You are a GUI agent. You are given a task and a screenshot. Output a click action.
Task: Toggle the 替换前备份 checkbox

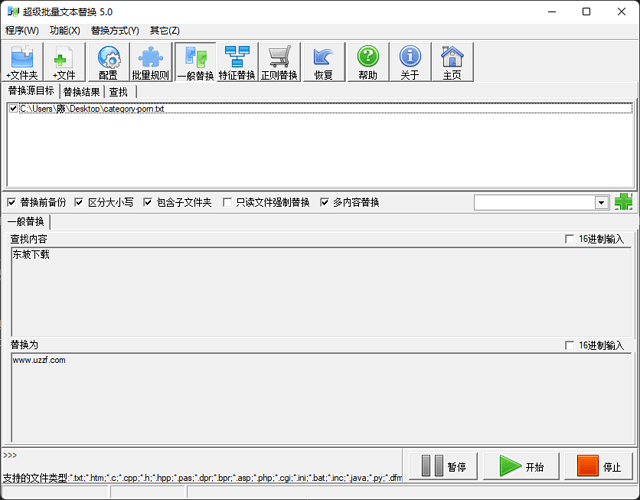(x=12, y=202)
